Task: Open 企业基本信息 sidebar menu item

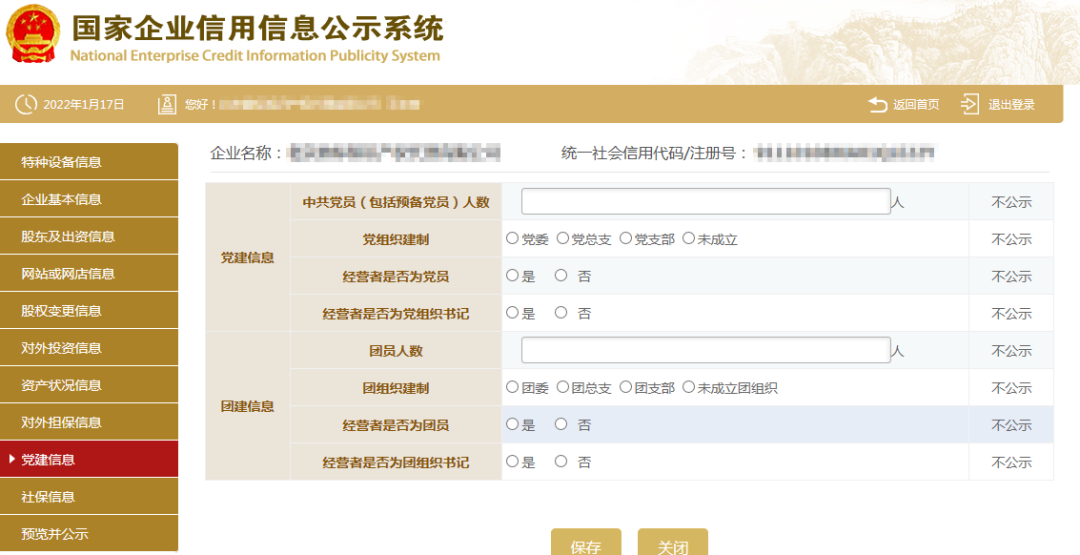Action: tap(89, 199)
